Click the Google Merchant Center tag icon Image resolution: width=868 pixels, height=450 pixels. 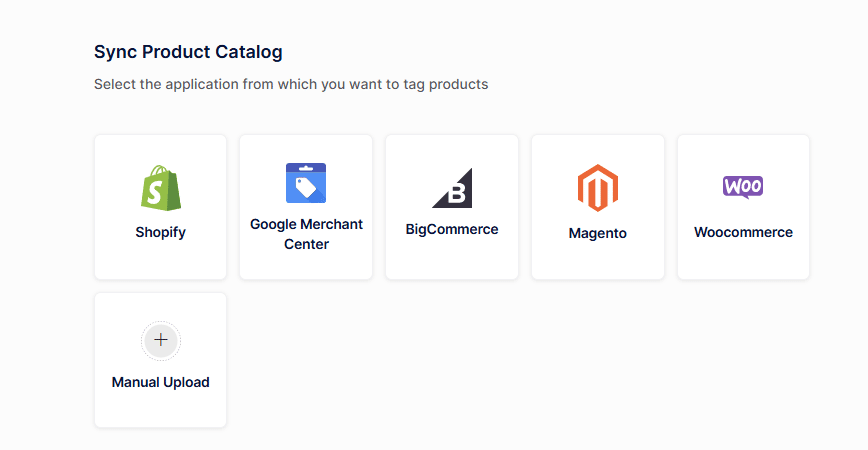[x=306, y=183]
